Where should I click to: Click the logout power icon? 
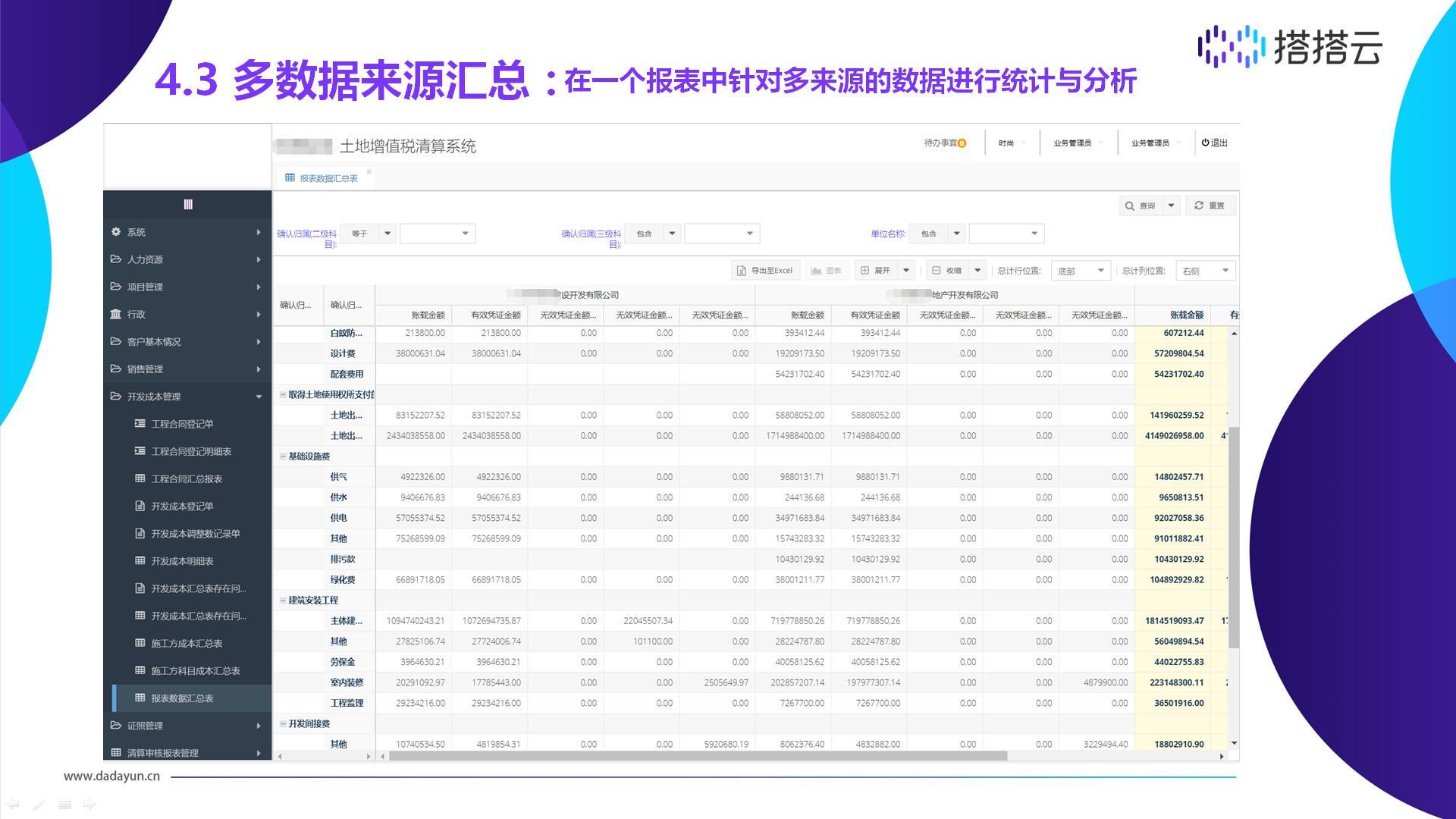[x=1205, y=143]
